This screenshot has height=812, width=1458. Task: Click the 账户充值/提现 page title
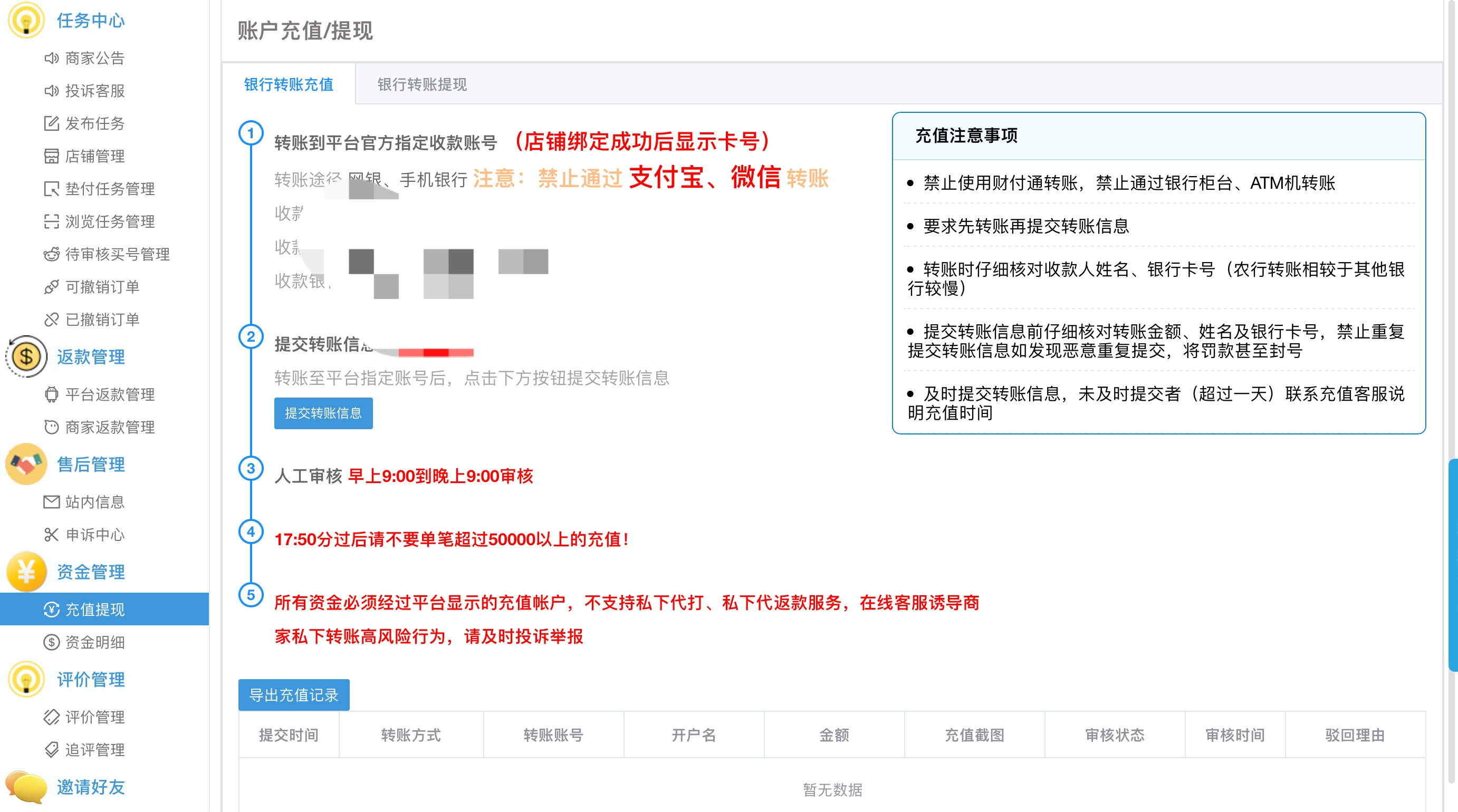pos(305,31)
